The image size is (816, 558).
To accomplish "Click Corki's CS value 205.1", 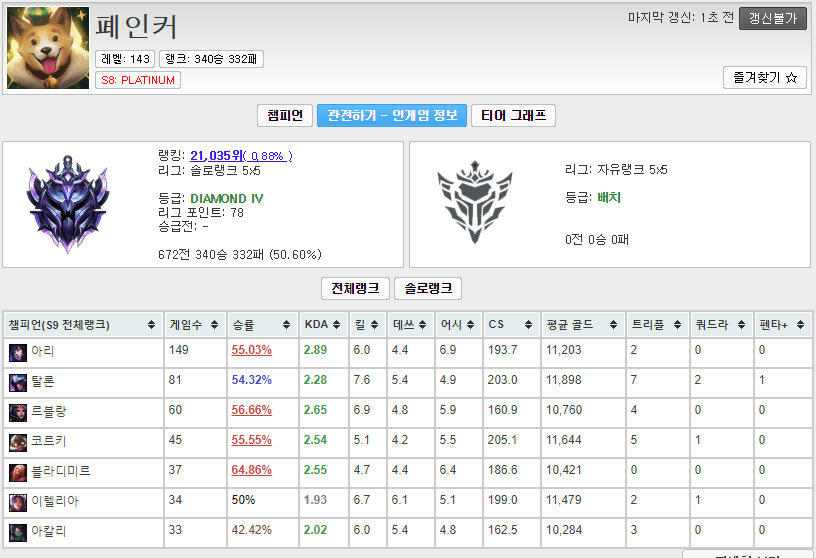I will (x=502, y=440).
